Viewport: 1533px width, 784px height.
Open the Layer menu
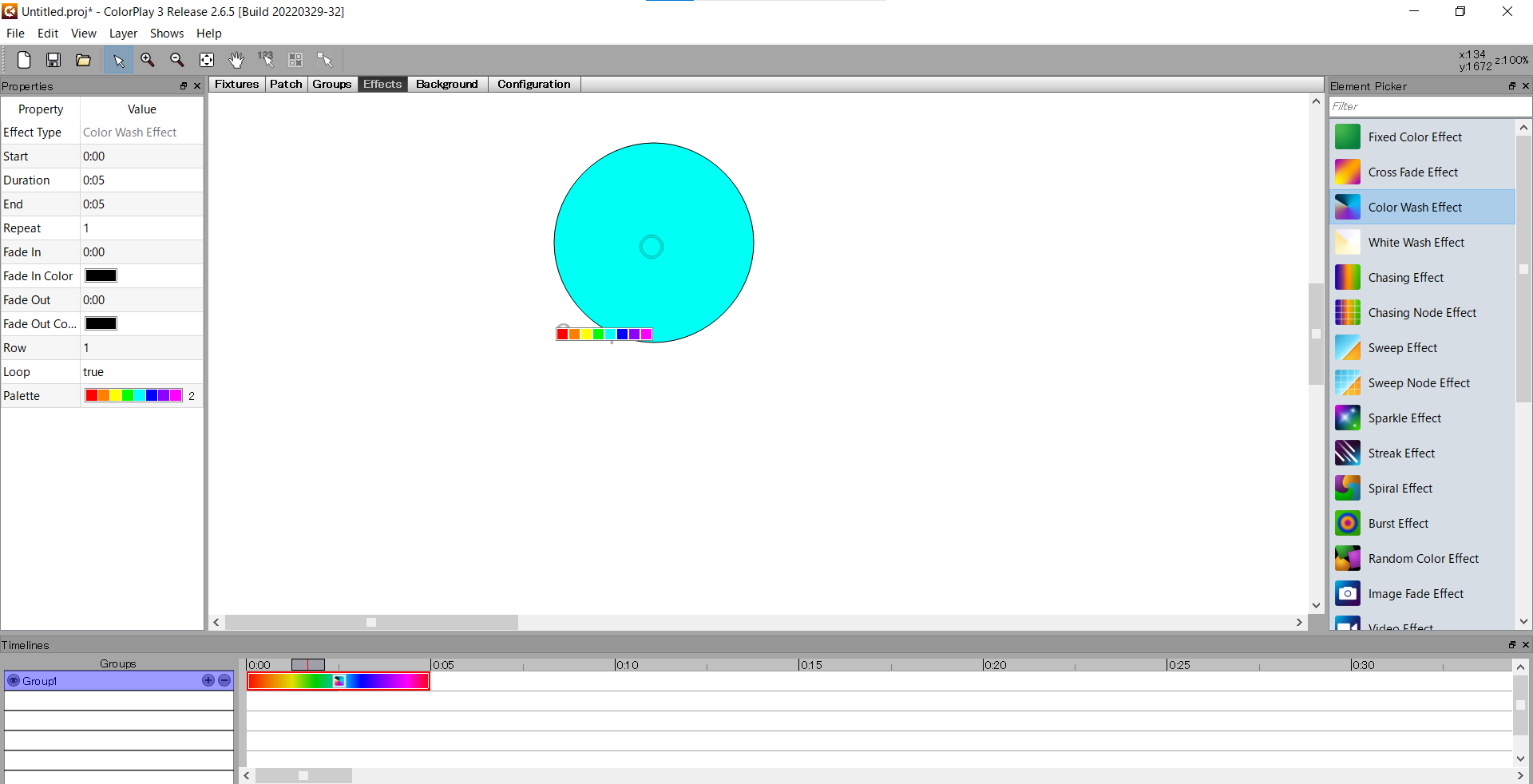click(123, 34)
